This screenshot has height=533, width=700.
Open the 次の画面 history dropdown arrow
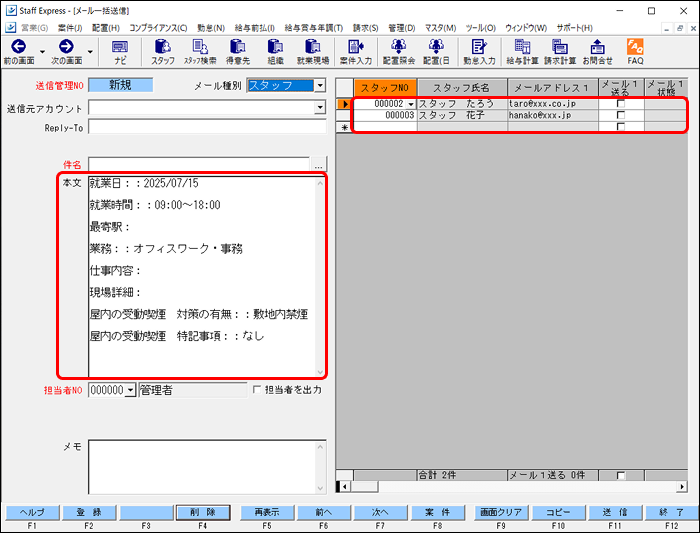coord(90,52)
